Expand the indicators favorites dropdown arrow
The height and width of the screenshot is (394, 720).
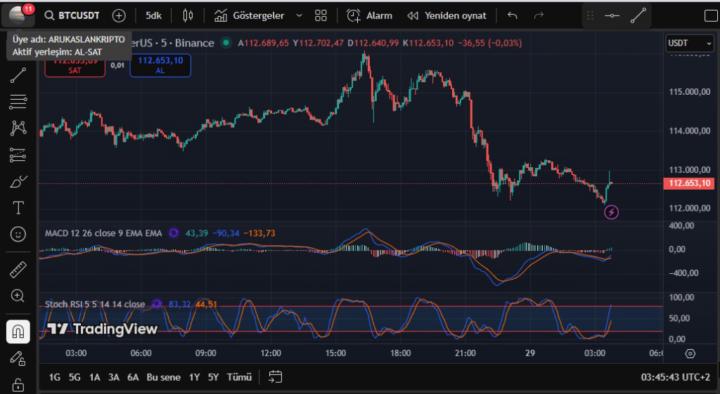(299, 16)
